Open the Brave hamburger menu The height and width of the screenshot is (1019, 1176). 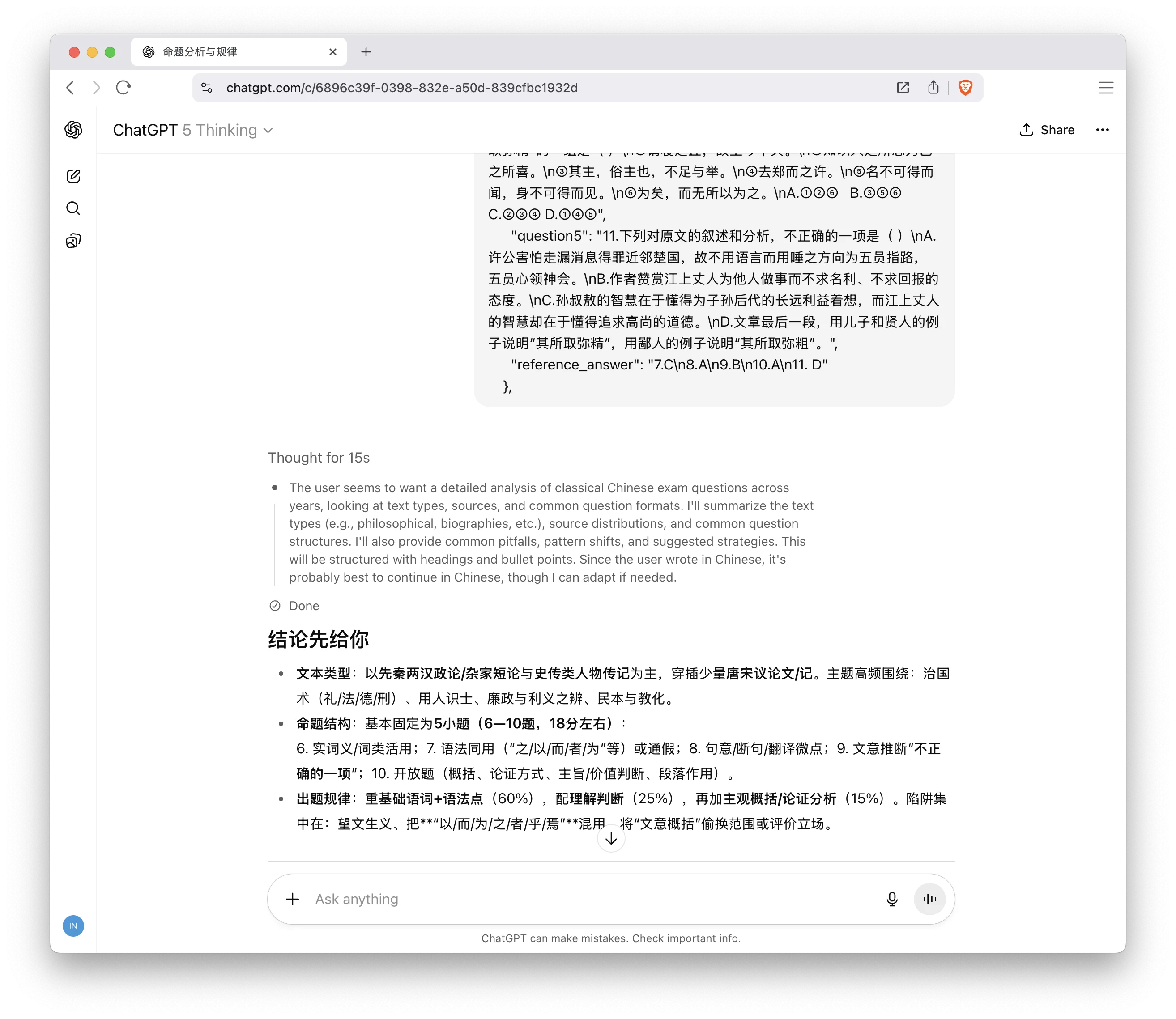1105,88
